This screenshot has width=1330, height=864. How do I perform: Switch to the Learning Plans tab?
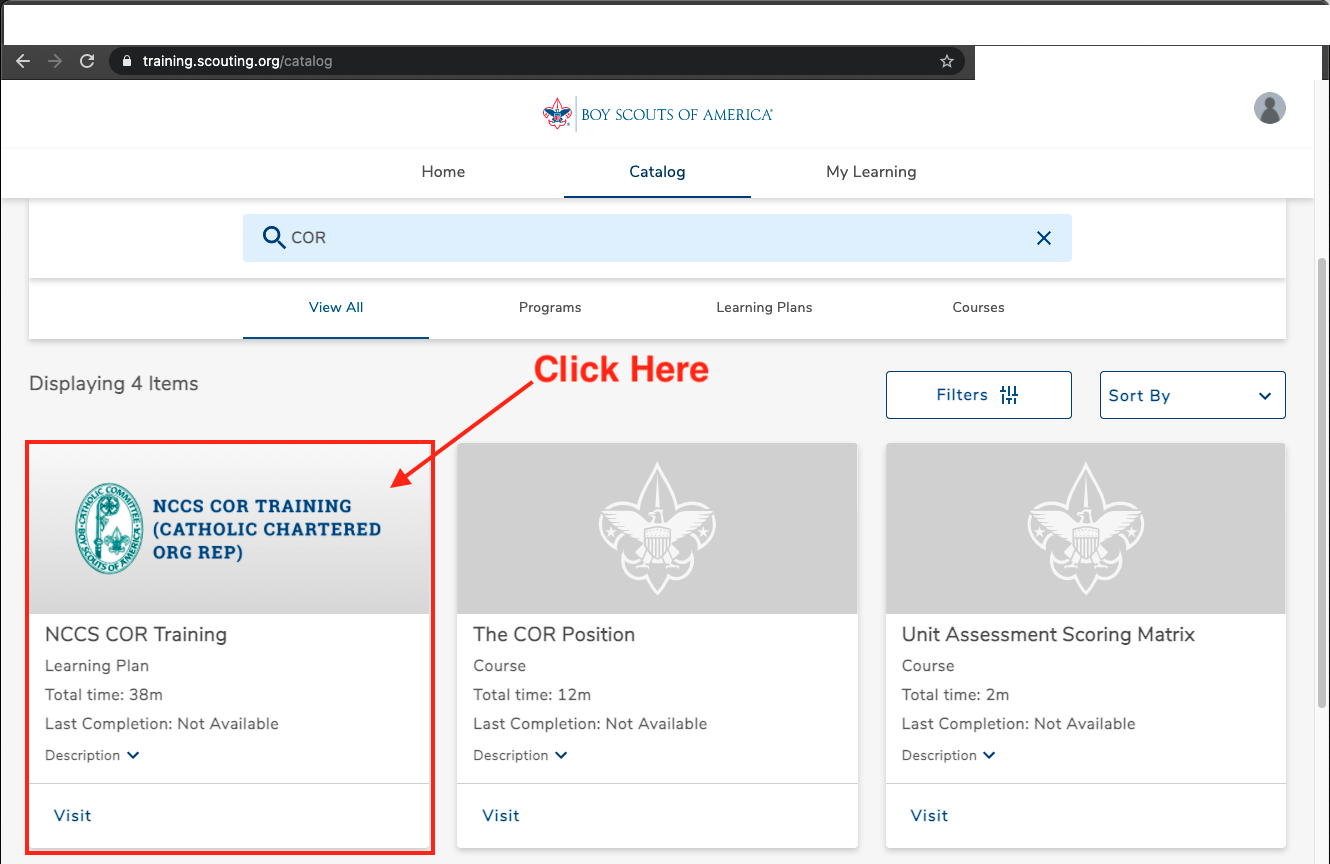(x=764, y=308)
